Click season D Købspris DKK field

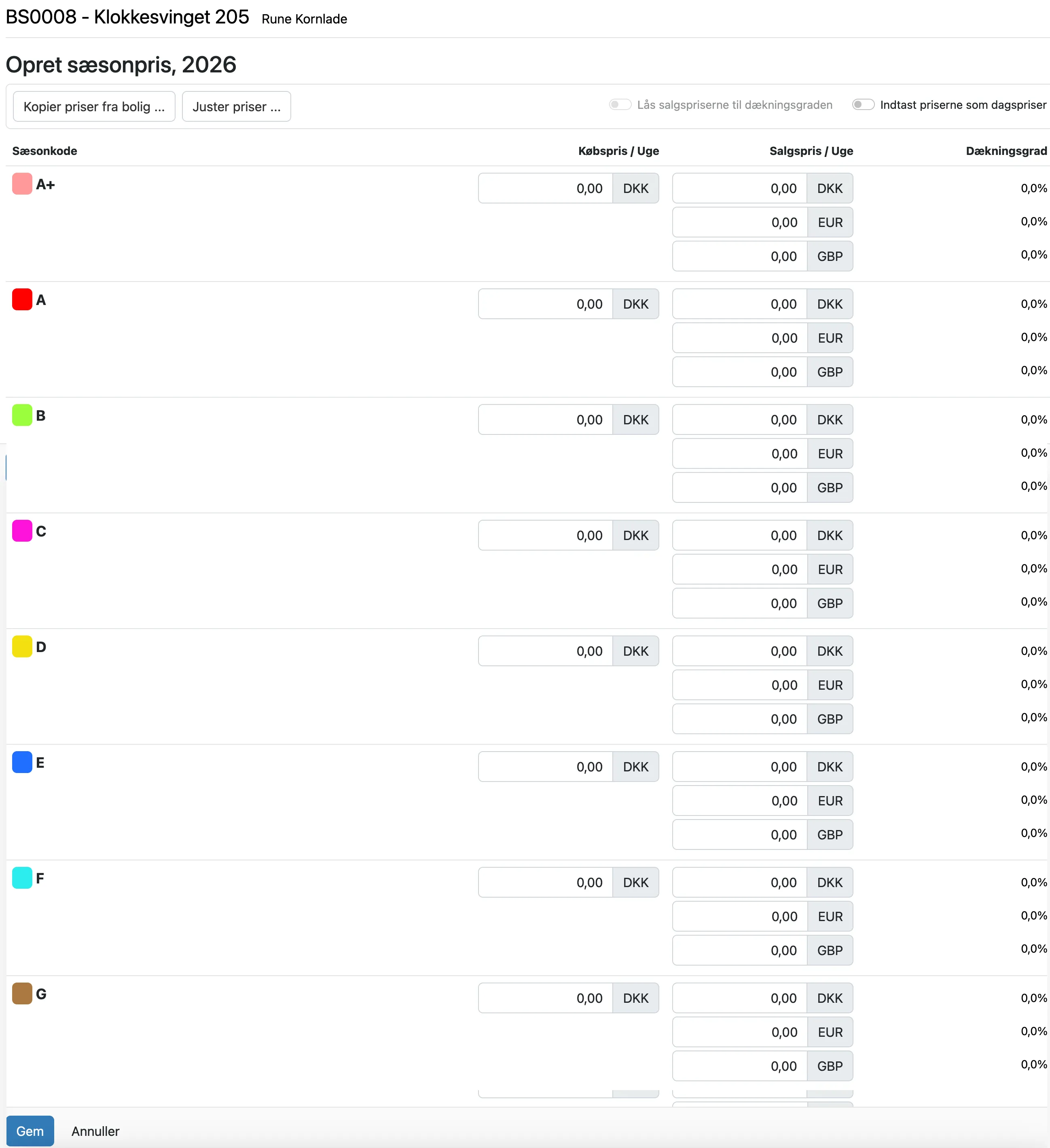click(545, 651)
